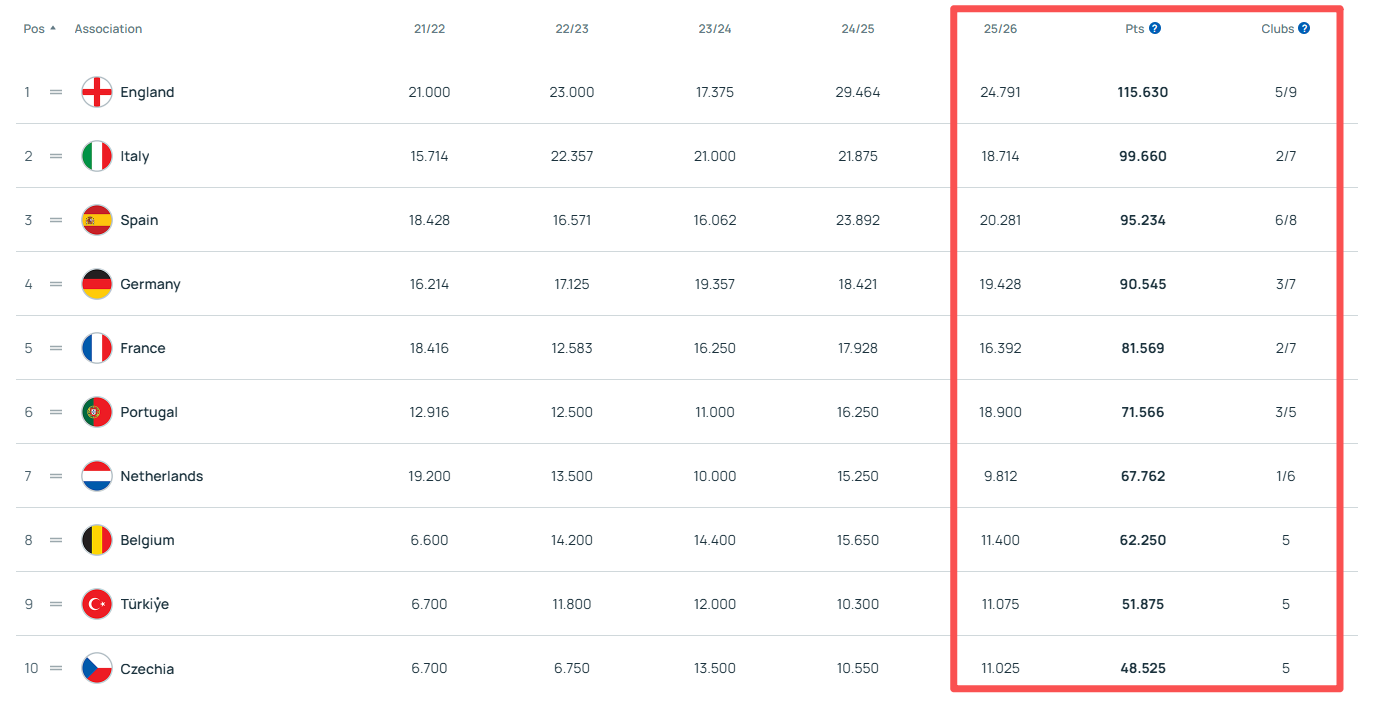This screenshot has width=1374, height=704.
Task: Click the Association column header
Action: [108, 29]
